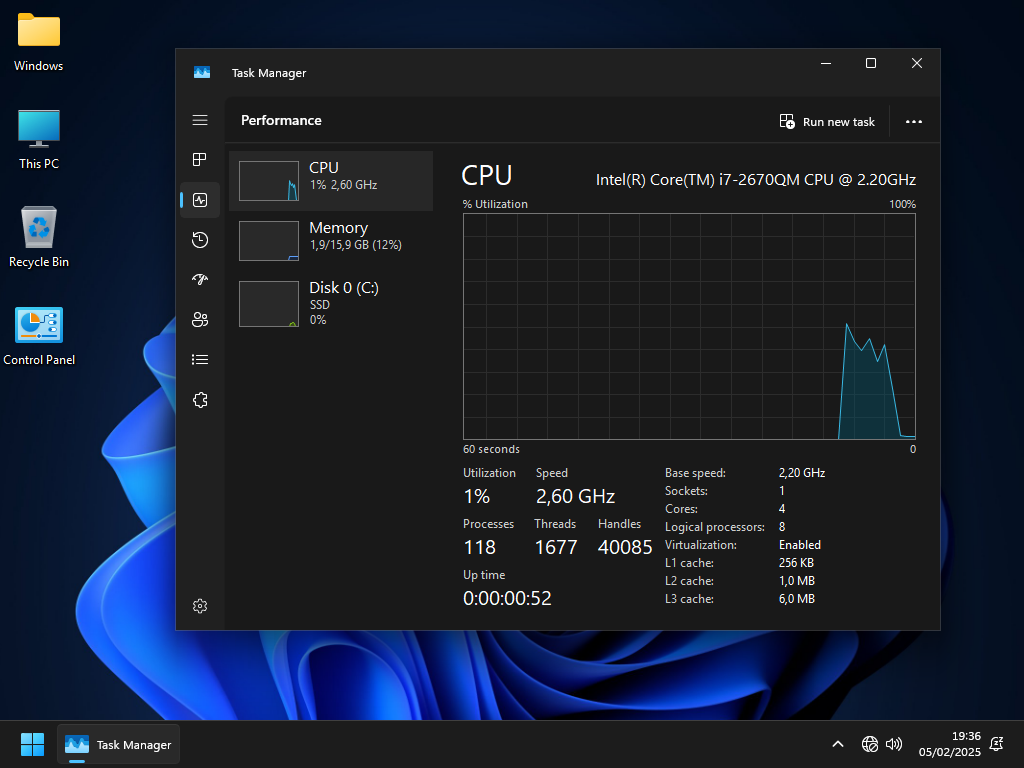Open the Startup apps page icon
Image resolution: width=1024 pixels, height=768 pixels.
point(200,280)
